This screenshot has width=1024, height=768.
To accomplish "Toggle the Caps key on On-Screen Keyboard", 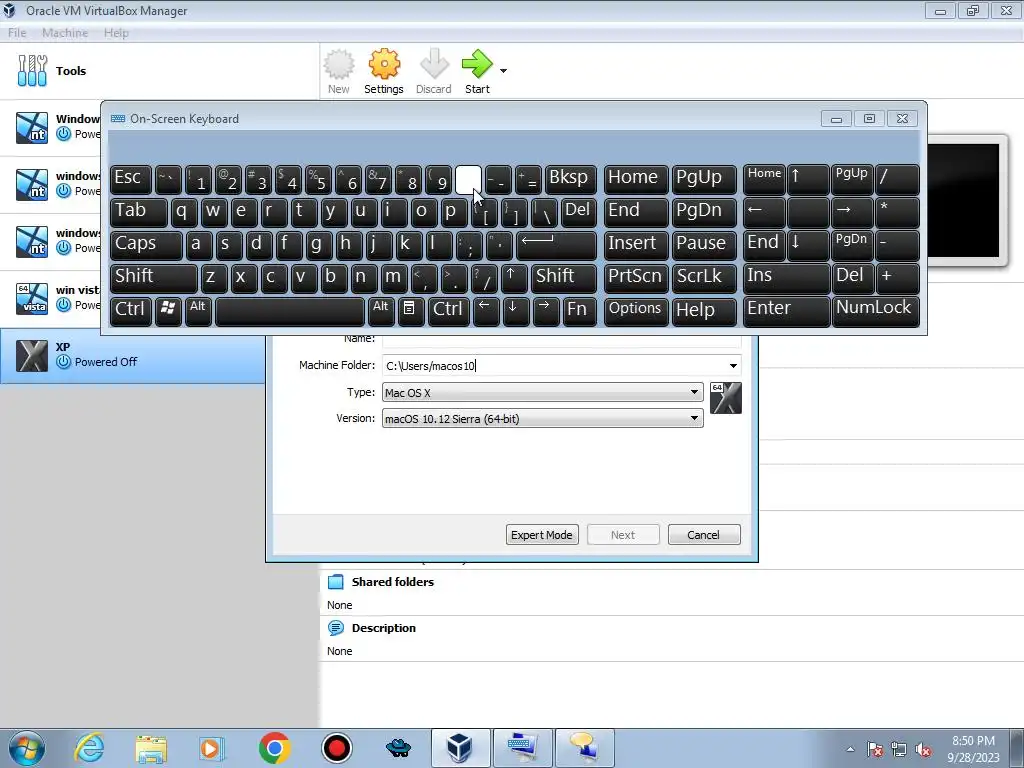I will [x=146, y=245].
